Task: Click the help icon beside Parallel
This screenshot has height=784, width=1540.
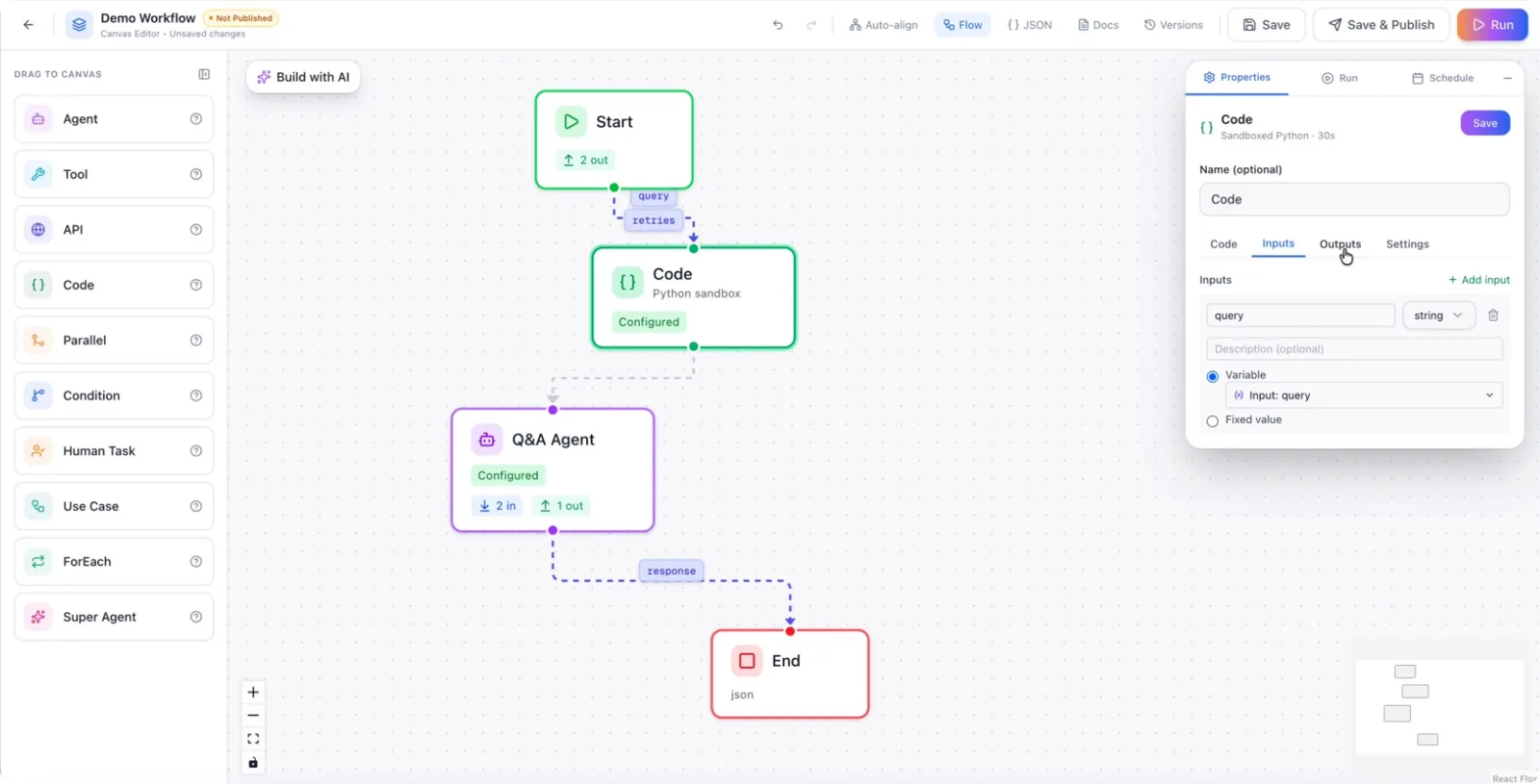Action: (x=196, y=341)
